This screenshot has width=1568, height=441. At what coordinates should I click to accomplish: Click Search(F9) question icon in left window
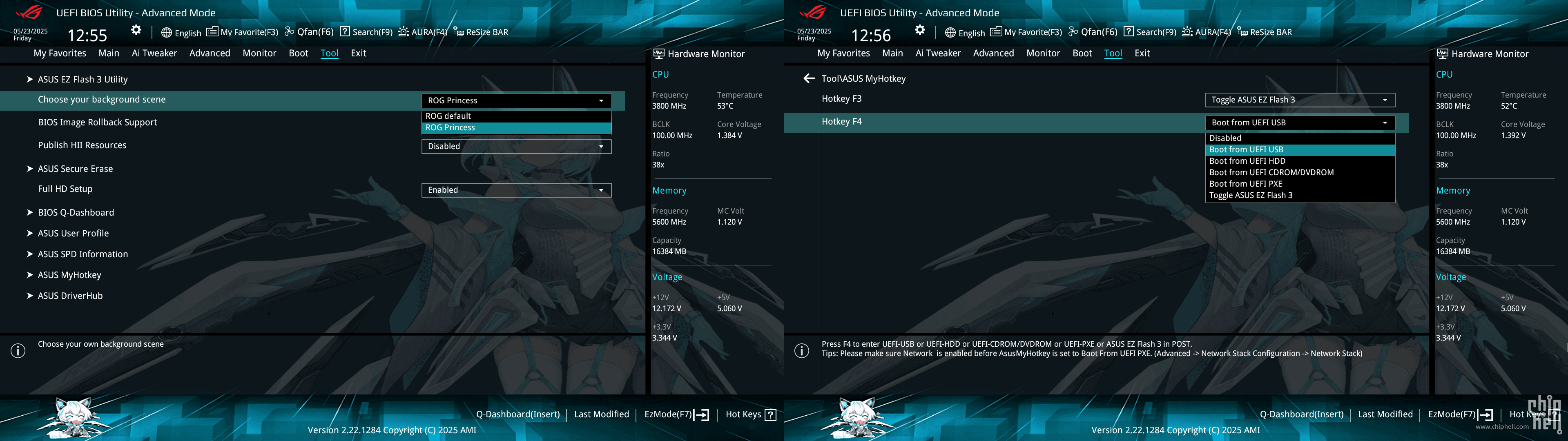tap(345, 31)
